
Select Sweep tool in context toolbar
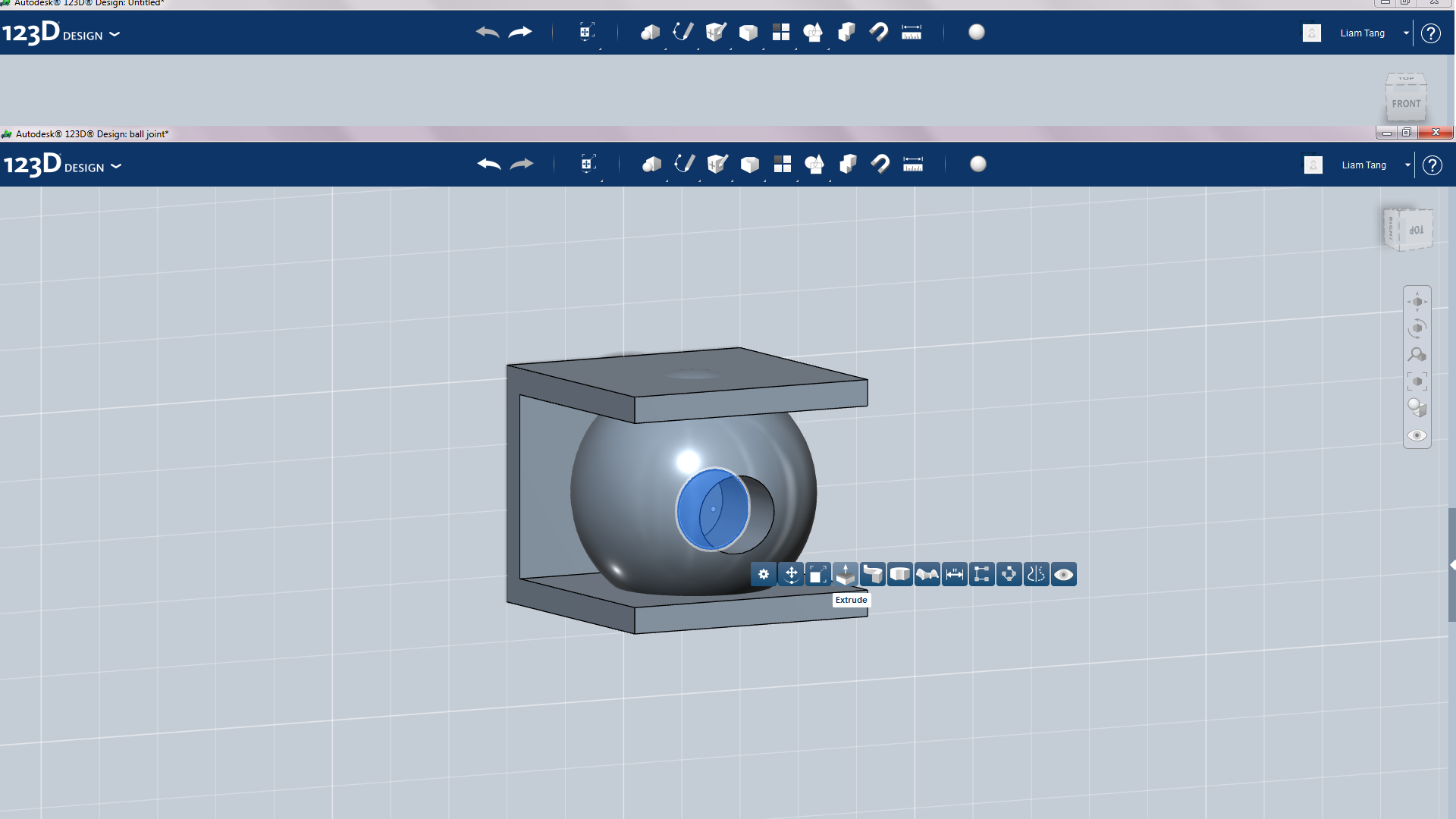pyautogui.click(x=873, y=574)
